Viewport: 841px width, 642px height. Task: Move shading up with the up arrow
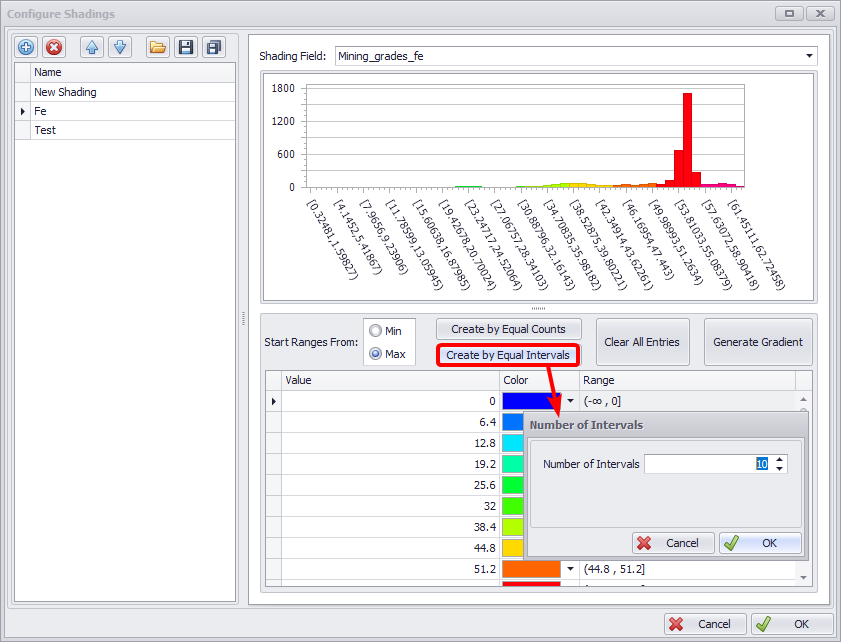click(92, 47)
